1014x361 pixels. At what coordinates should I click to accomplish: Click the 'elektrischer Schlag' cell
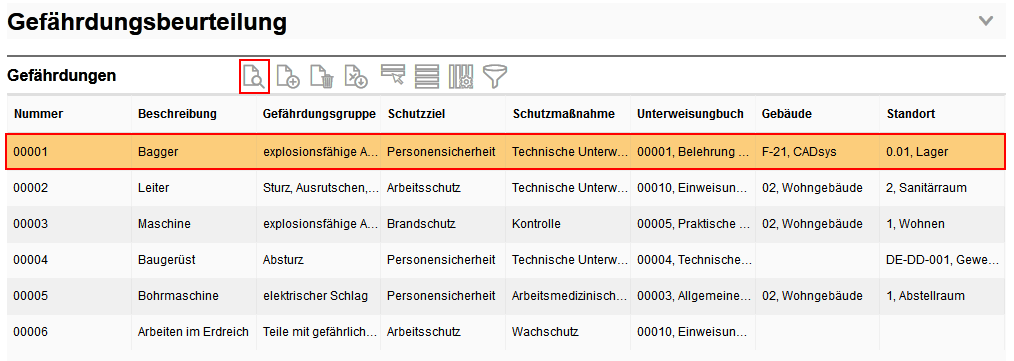pos(319,296)
